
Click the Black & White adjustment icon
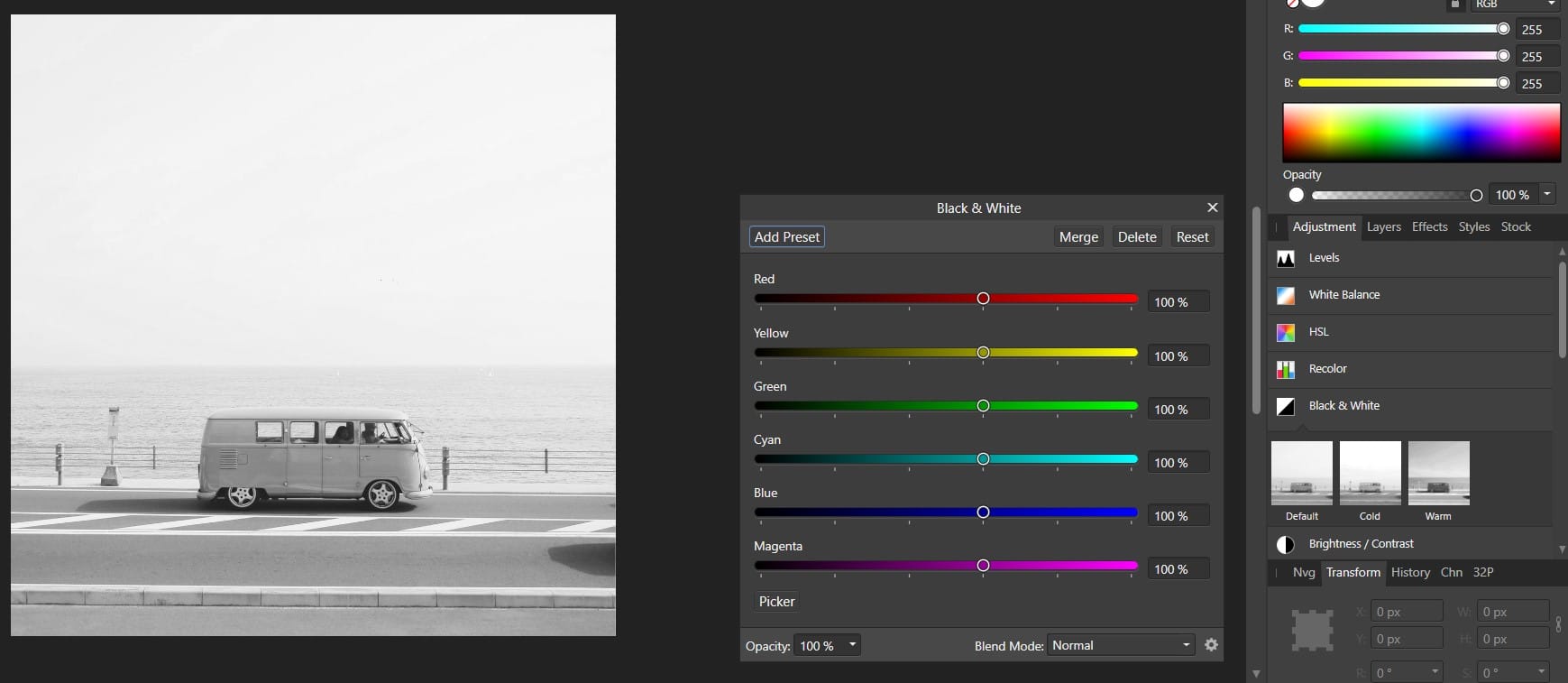point(1286,406)
